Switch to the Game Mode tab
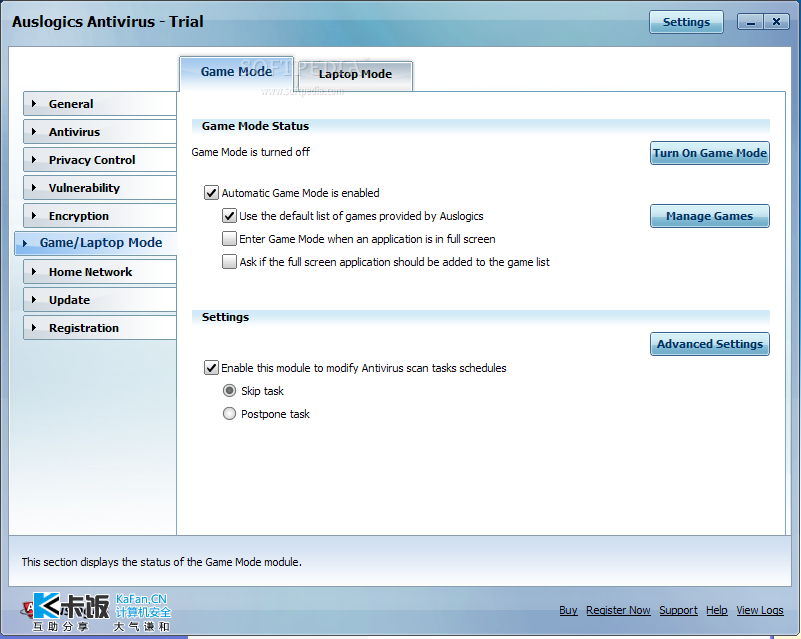 [x=236, y=72]
